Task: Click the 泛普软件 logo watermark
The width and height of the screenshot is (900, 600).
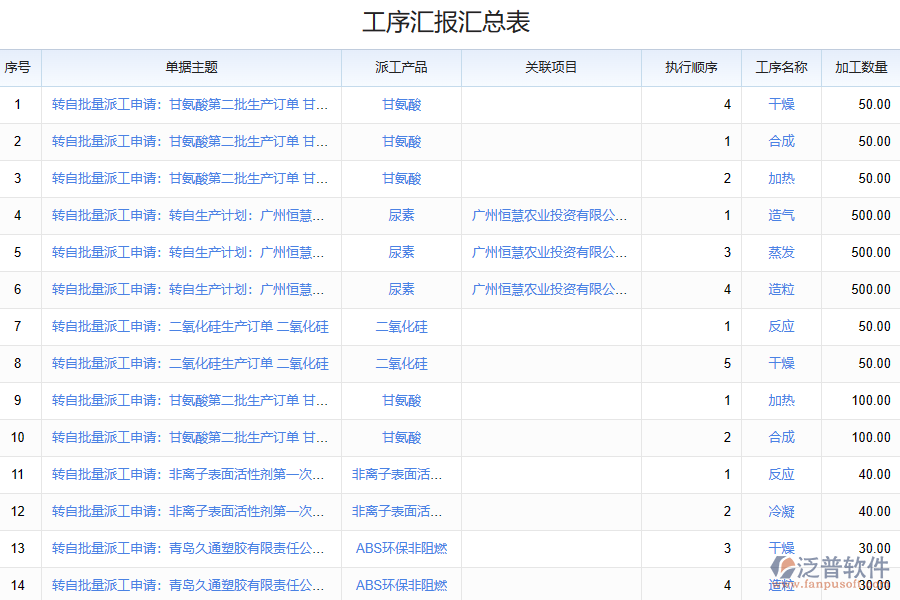Action: pyautogui.click(x=834, y=570)
